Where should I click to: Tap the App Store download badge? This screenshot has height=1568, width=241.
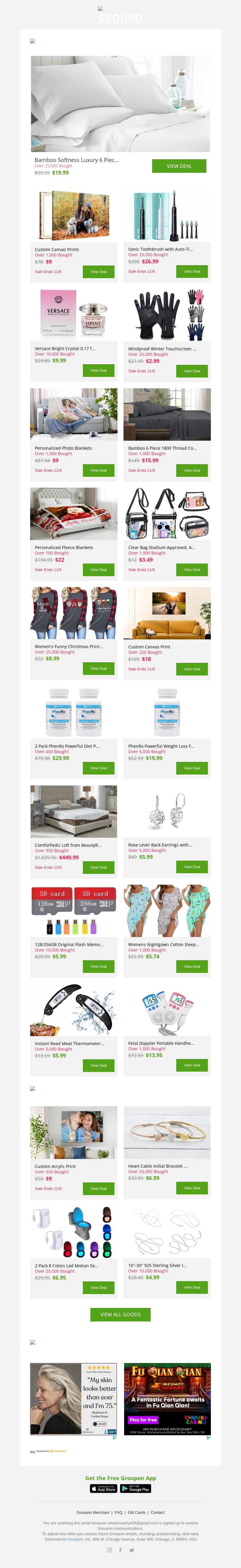tap(103, 1488)
